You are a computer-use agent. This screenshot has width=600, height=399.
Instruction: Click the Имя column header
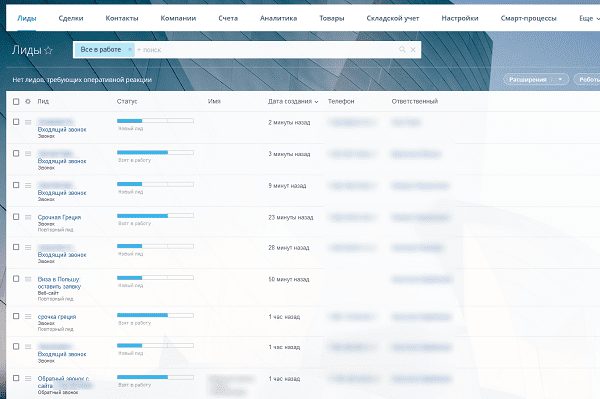coord(214,101)
